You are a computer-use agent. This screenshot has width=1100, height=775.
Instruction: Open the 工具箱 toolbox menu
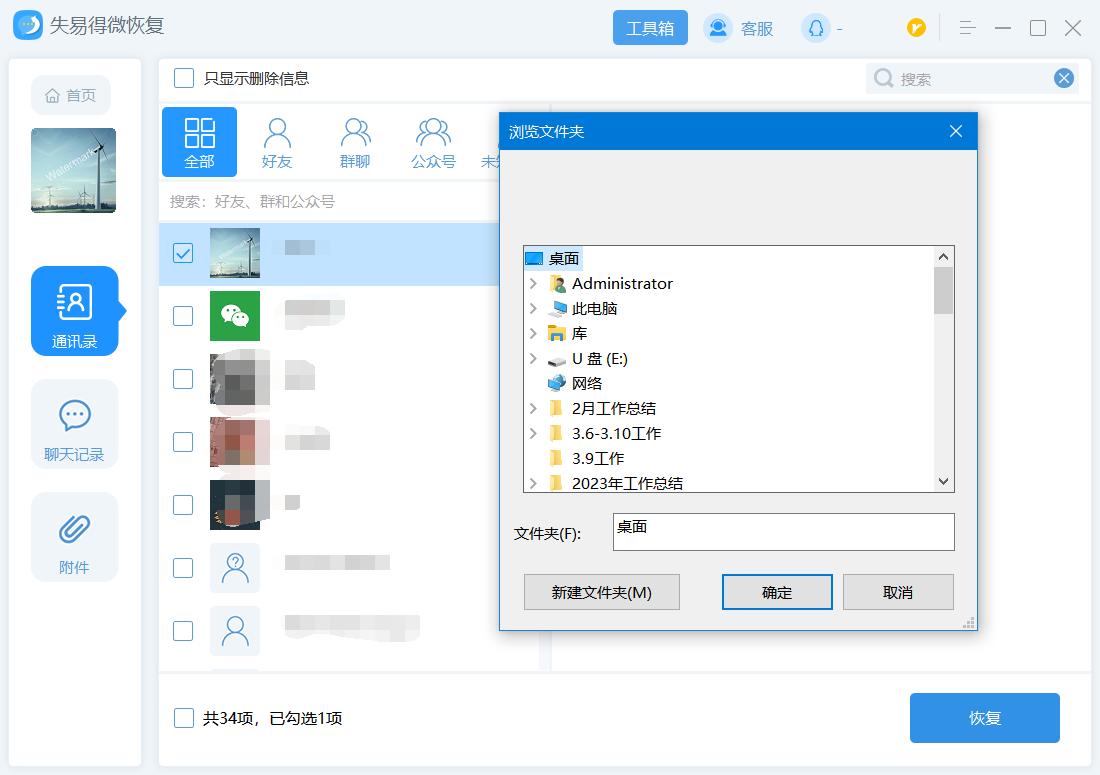pyautogui.click(x=650, y=28)
